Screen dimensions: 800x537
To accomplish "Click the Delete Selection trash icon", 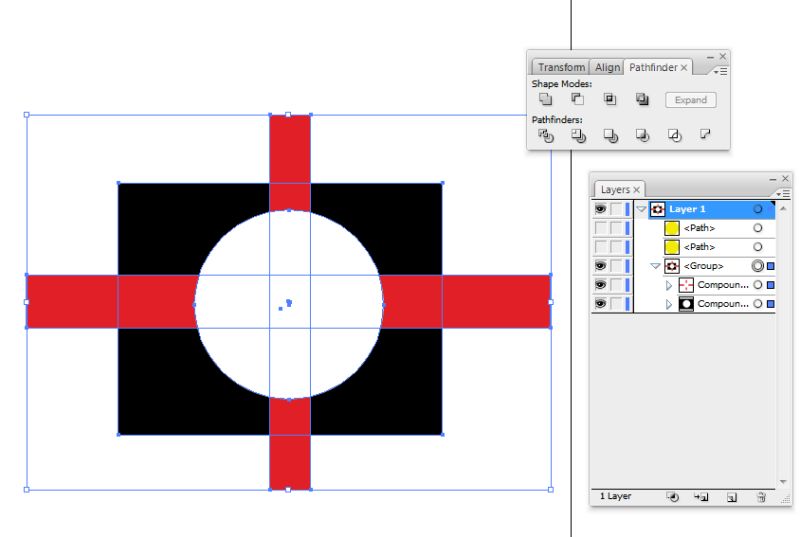I will coord(761,497).
